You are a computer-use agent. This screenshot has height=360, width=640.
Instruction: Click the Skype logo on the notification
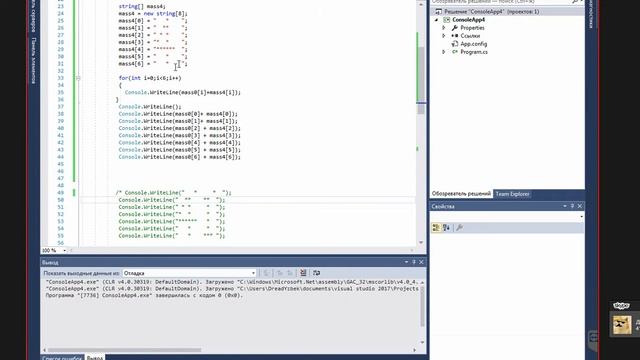click(x=621, y=305)
